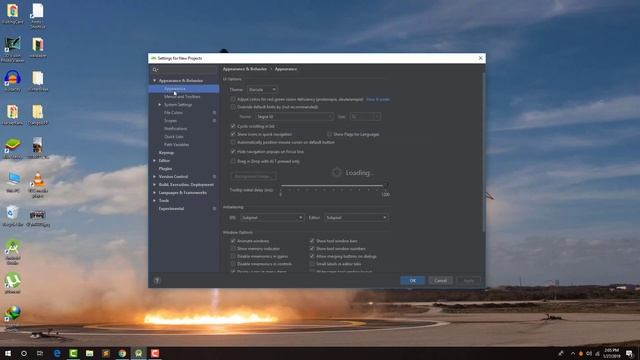
Task: Select Path Variables settings page
Action: [176, 144]
